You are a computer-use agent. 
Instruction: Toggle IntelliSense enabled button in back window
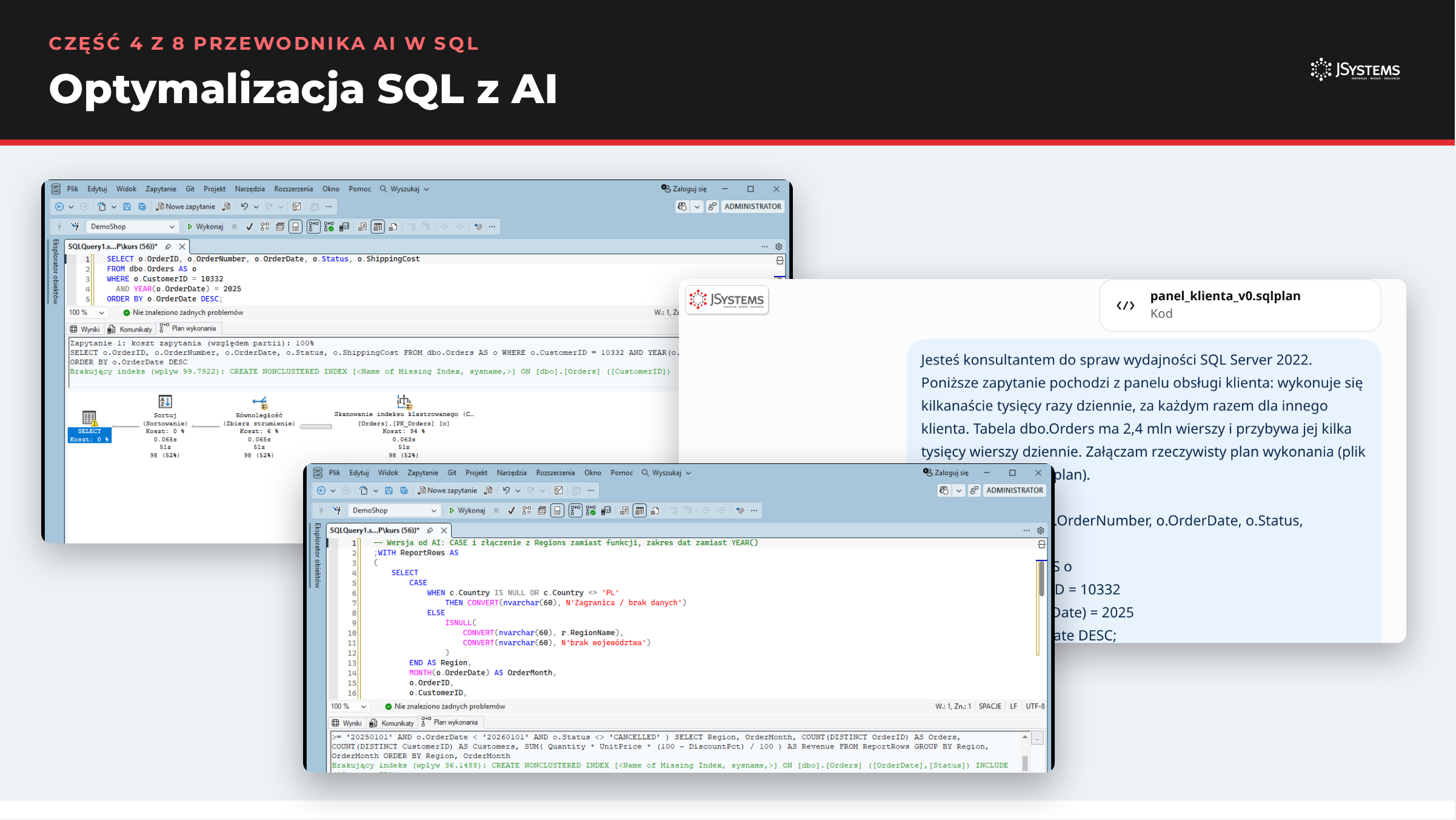(x=295, y=227)
